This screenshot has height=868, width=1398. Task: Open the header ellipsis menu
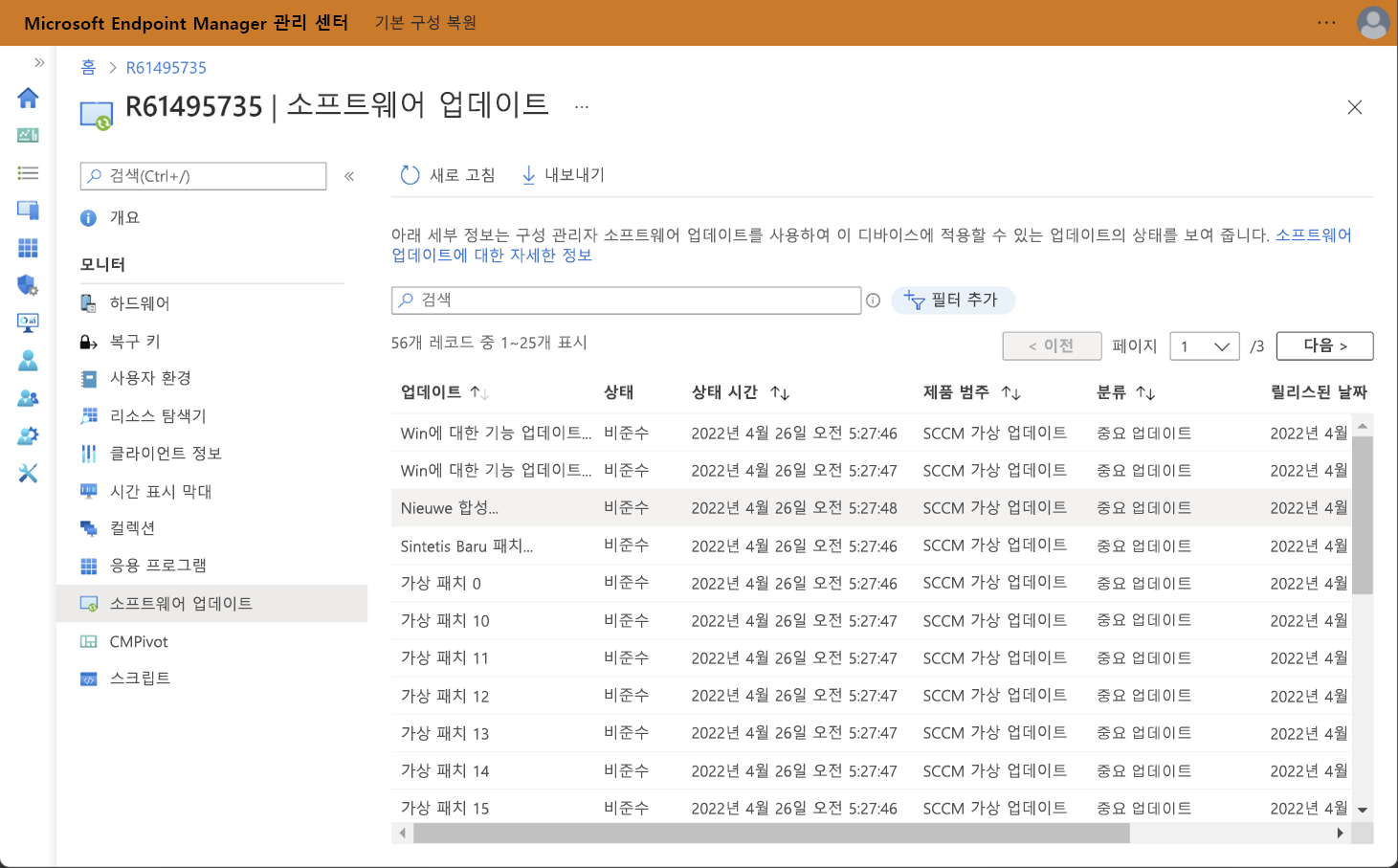pos(1326,22)
